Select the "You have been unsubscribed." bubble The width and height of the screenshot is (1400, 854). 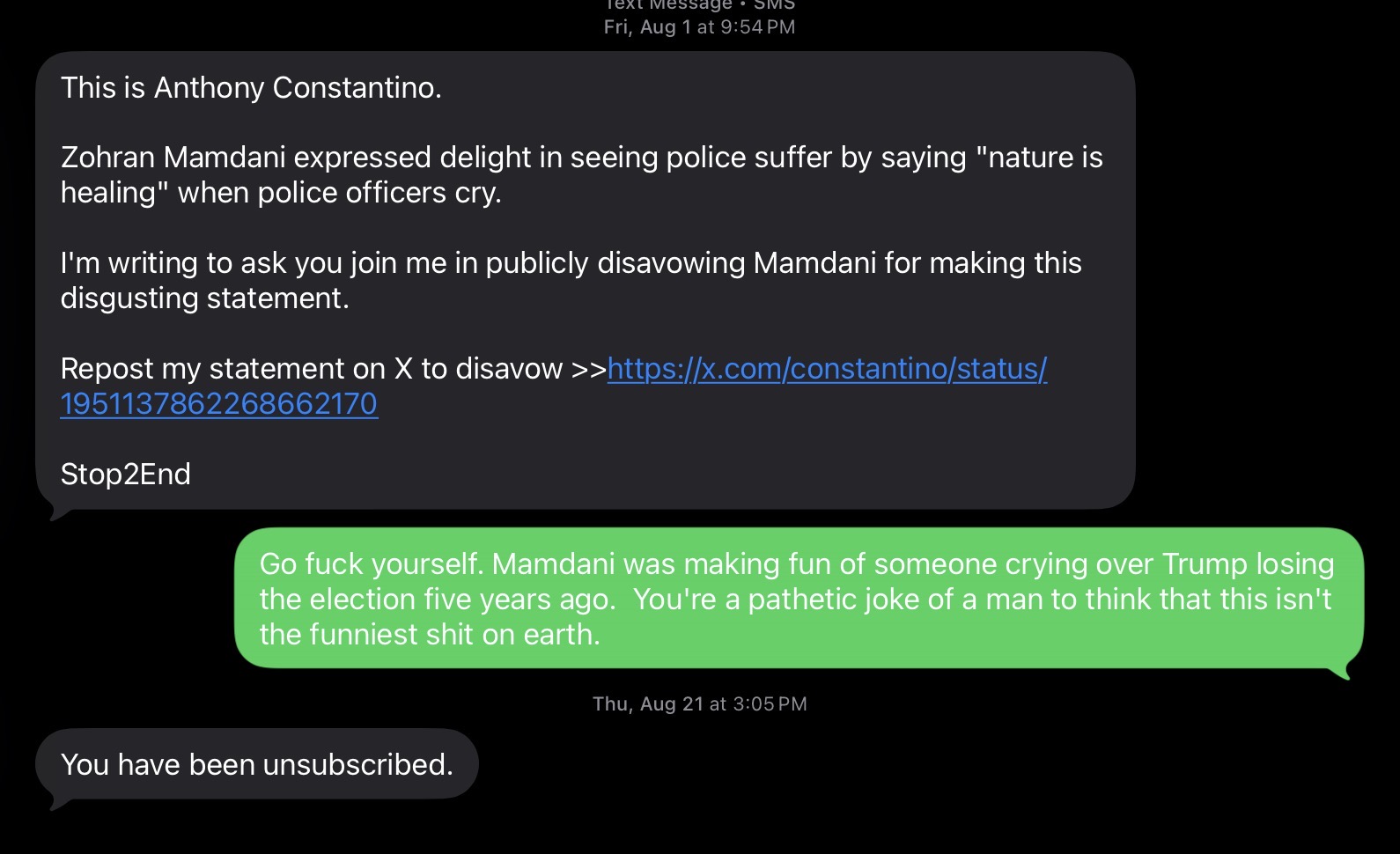[256, 764]
